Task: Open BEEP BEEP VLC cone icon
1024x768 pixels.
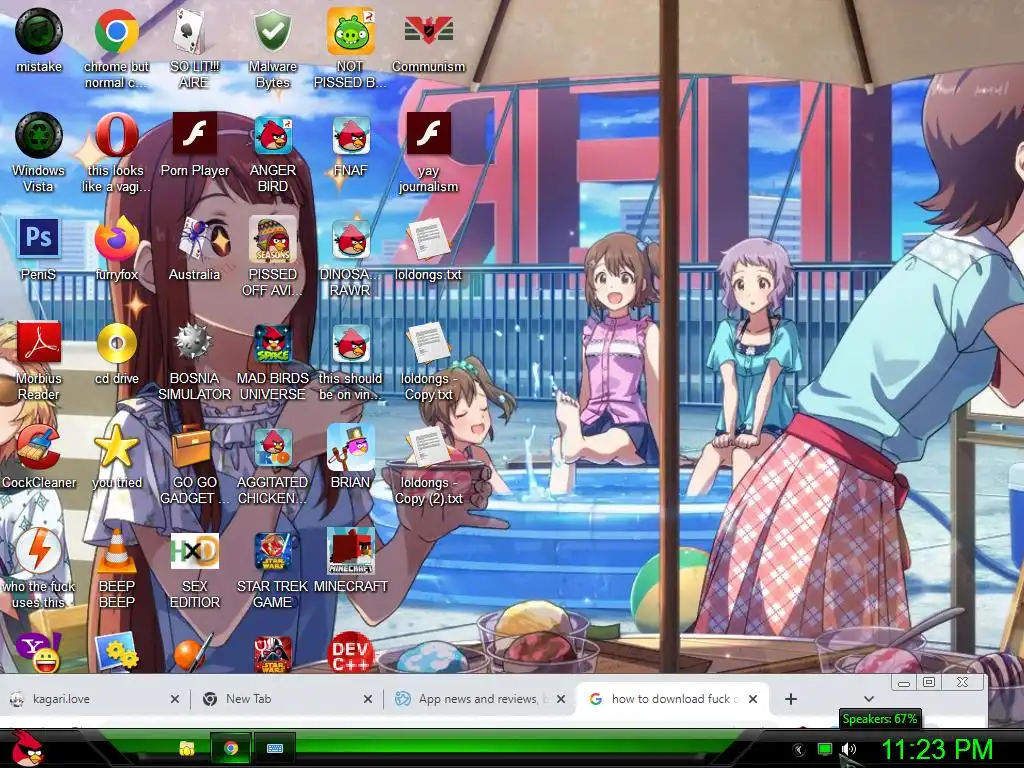Action: tap(116, 568)
